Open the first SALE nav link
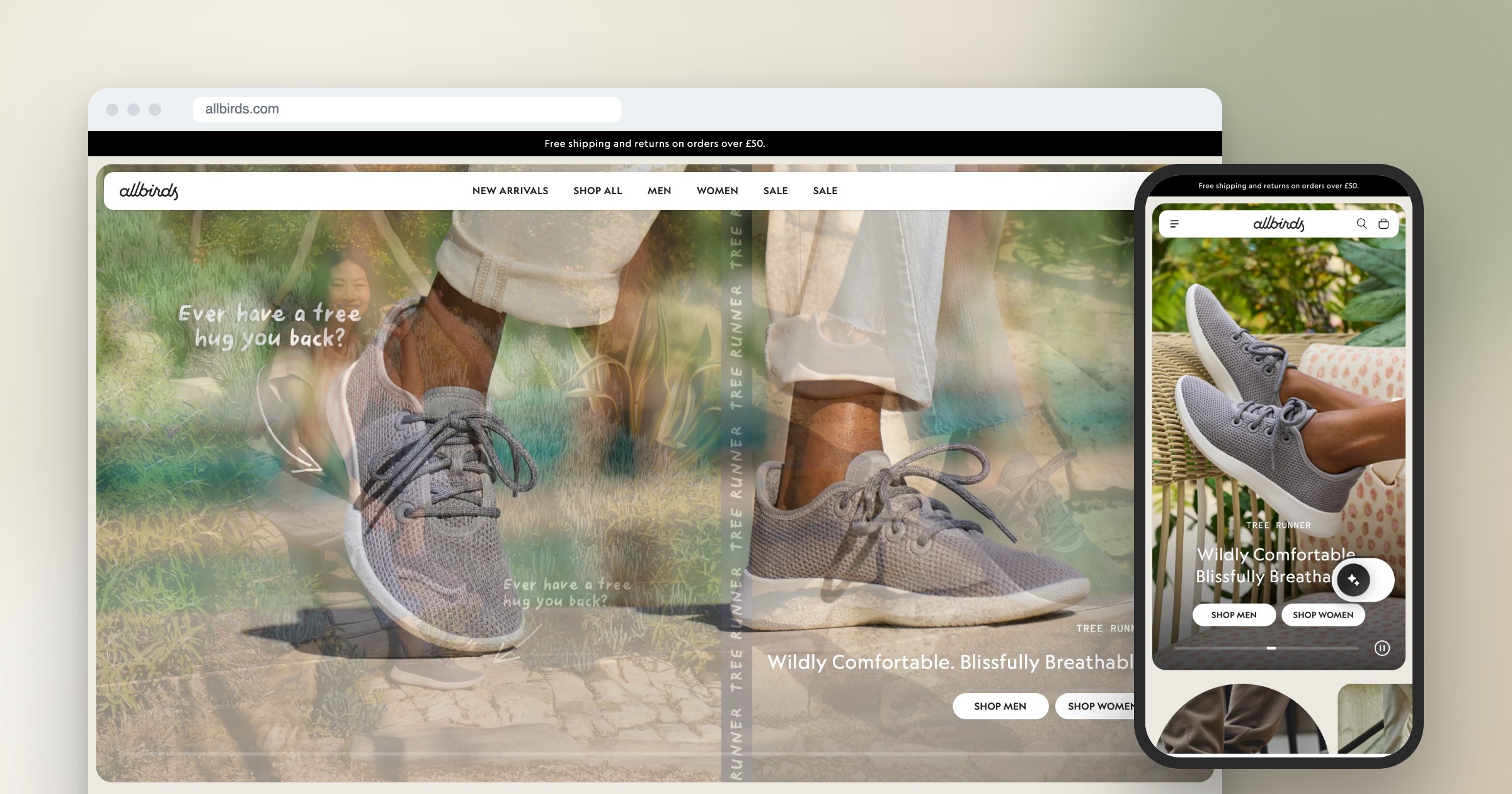Viewport: 1512px width, 794px height. click(776, 191)
